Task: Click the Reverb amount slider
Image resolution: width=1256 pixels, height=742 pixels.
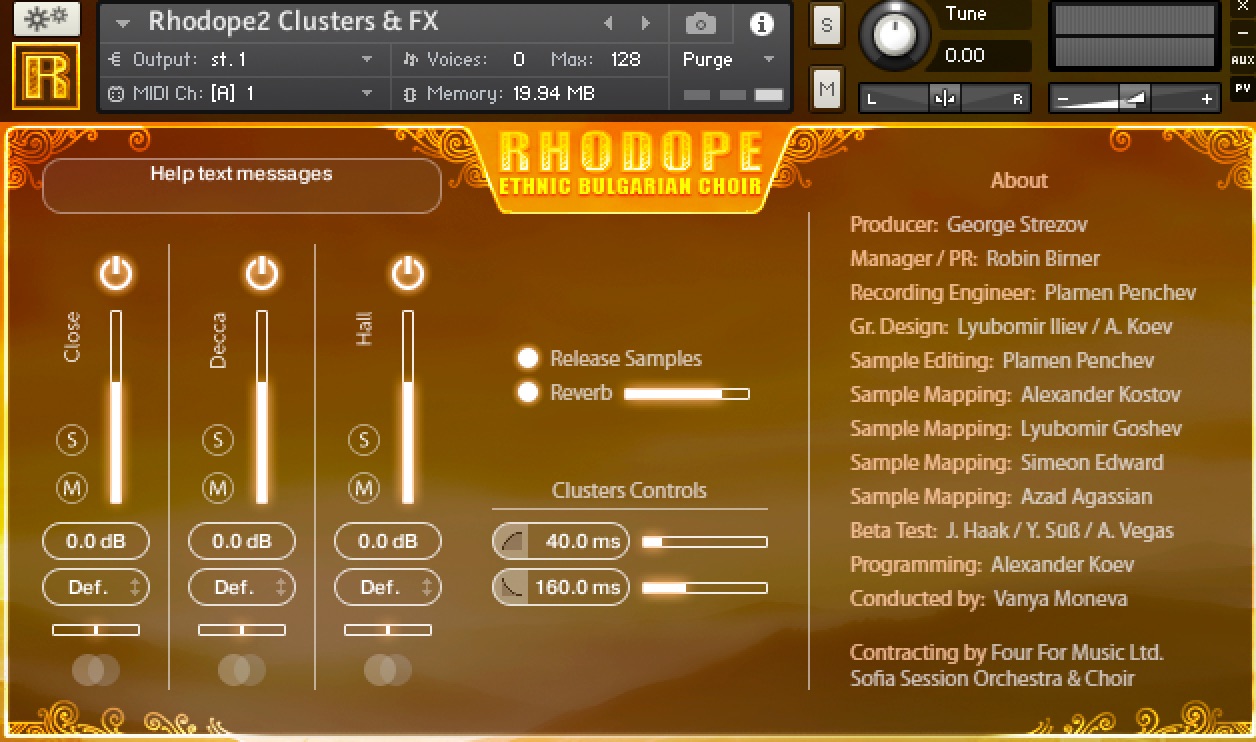Action: (x=686, y=394)
